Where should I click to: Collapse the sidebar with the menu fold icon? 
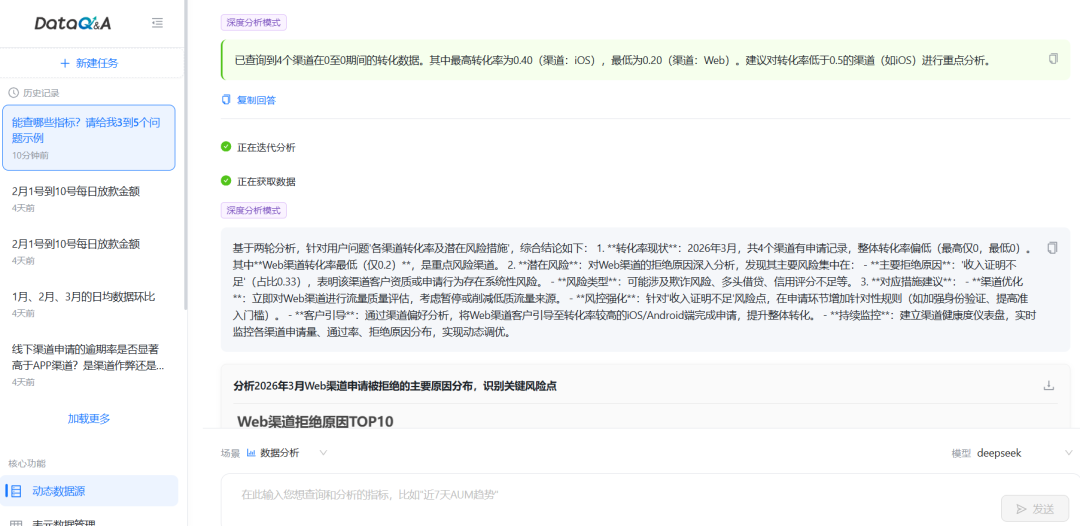157,23
